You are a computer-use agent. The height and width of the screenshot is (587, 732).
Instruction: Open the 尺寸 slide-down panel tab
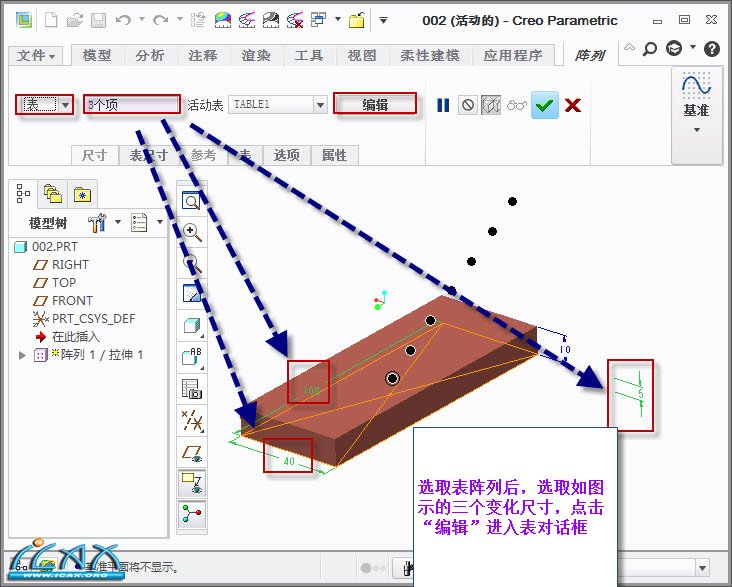tap(95, 155)
